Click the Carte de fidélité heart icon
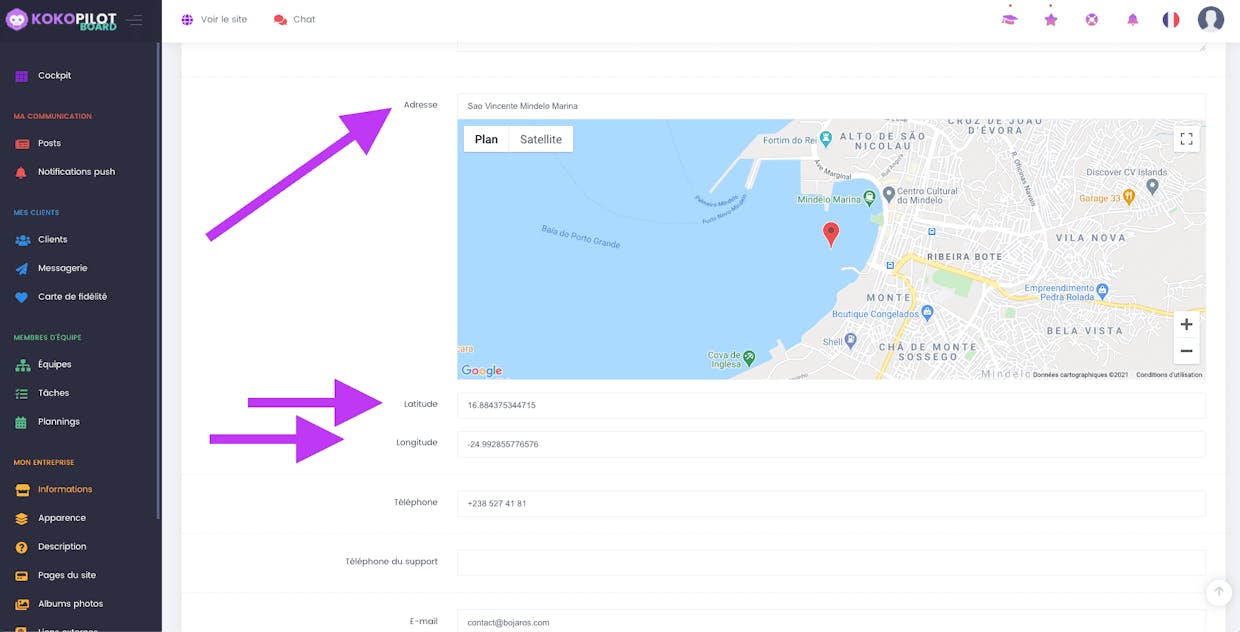Screen dimensions: 1240x632 pos(22,297)
